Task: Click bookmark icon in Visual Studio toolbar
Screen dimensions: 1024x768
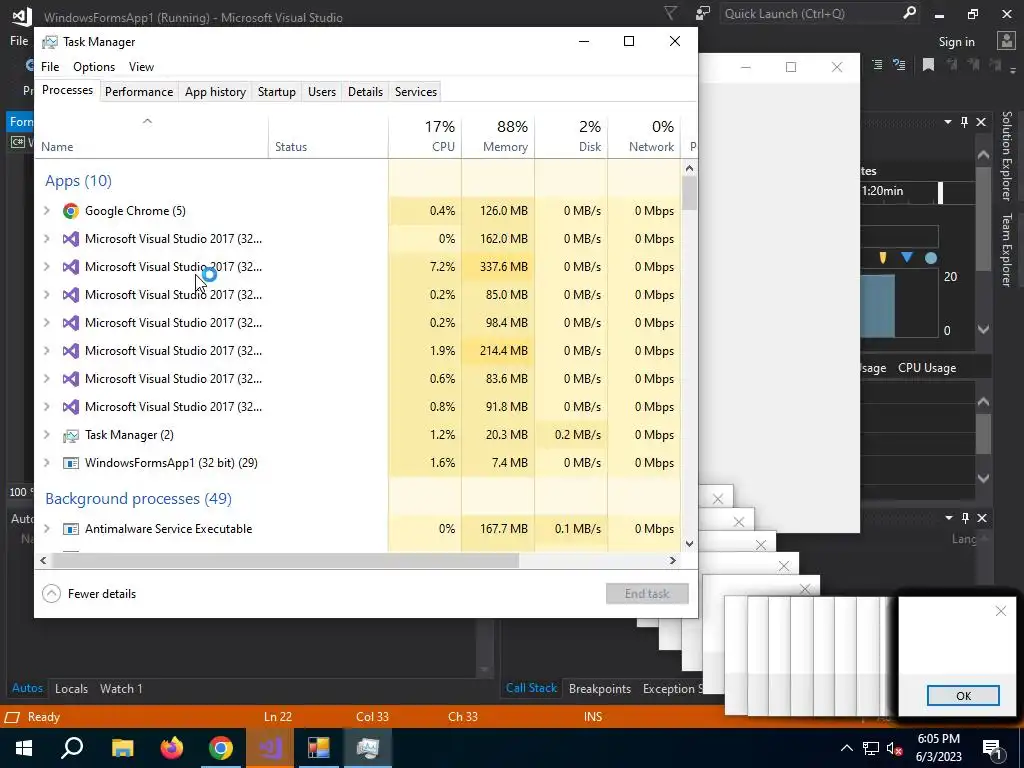Action: (x=928, y=65)
